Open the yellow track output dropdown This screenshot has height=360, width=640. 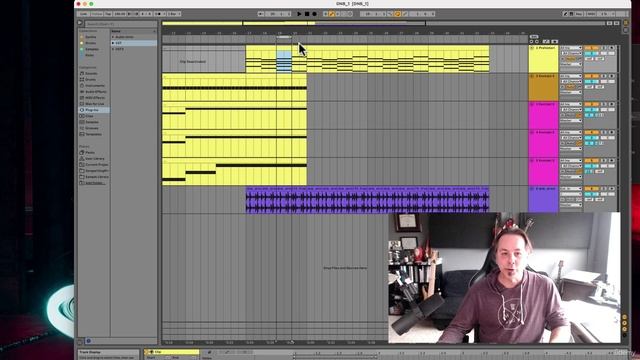click(571, 64)
